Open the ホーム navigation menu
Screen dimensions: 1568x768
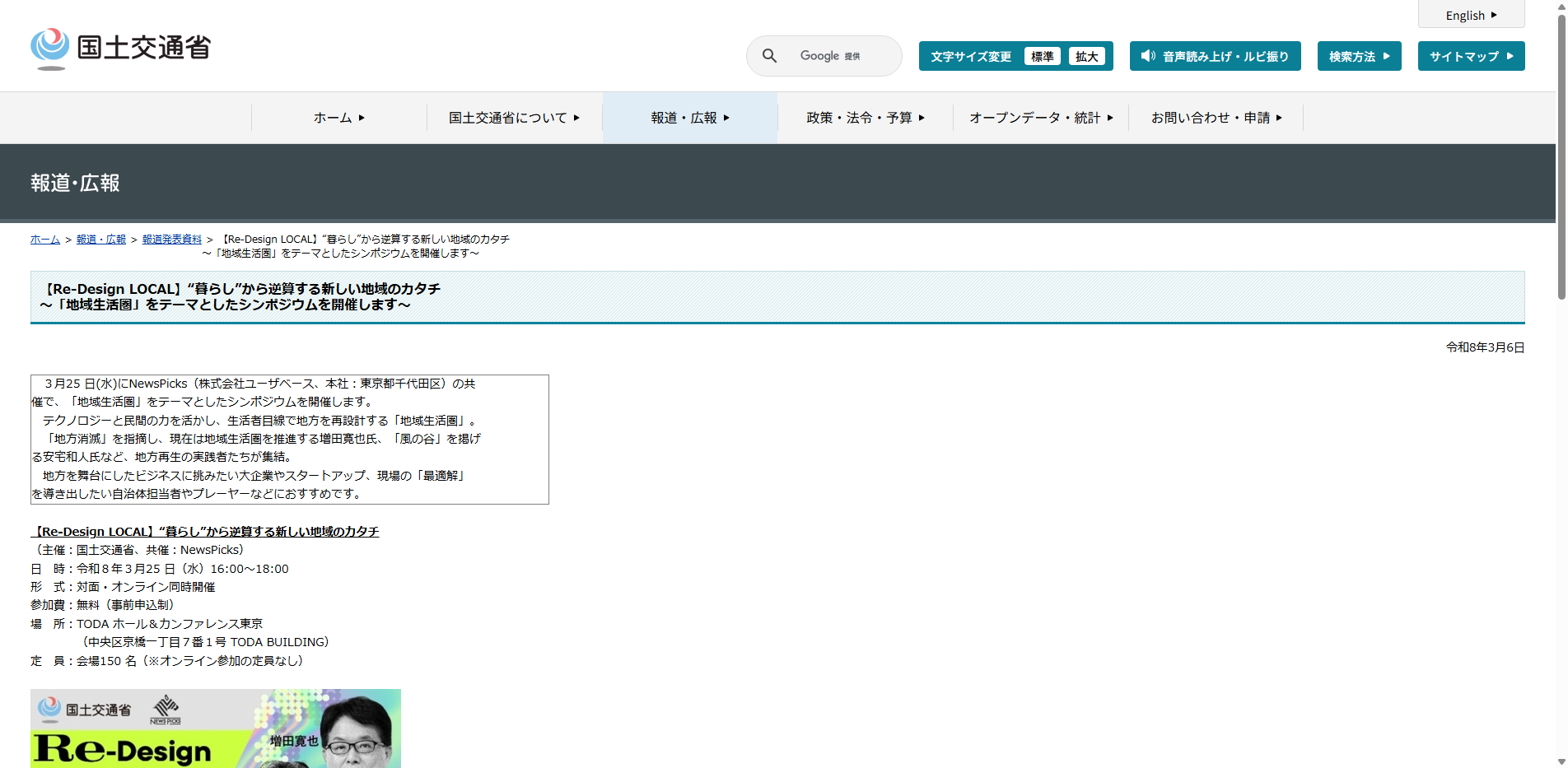pos(338,117)
